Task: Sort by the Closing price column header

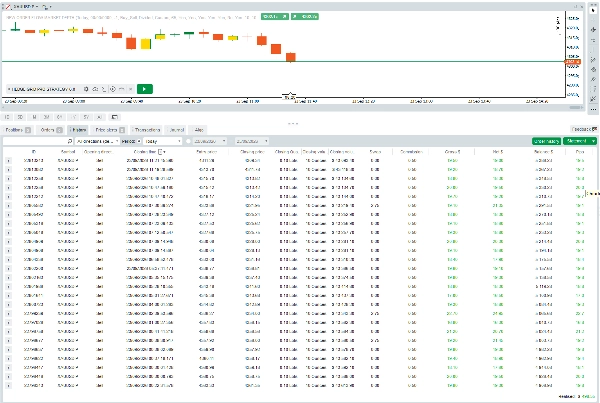Action: [x=253, y=152]
